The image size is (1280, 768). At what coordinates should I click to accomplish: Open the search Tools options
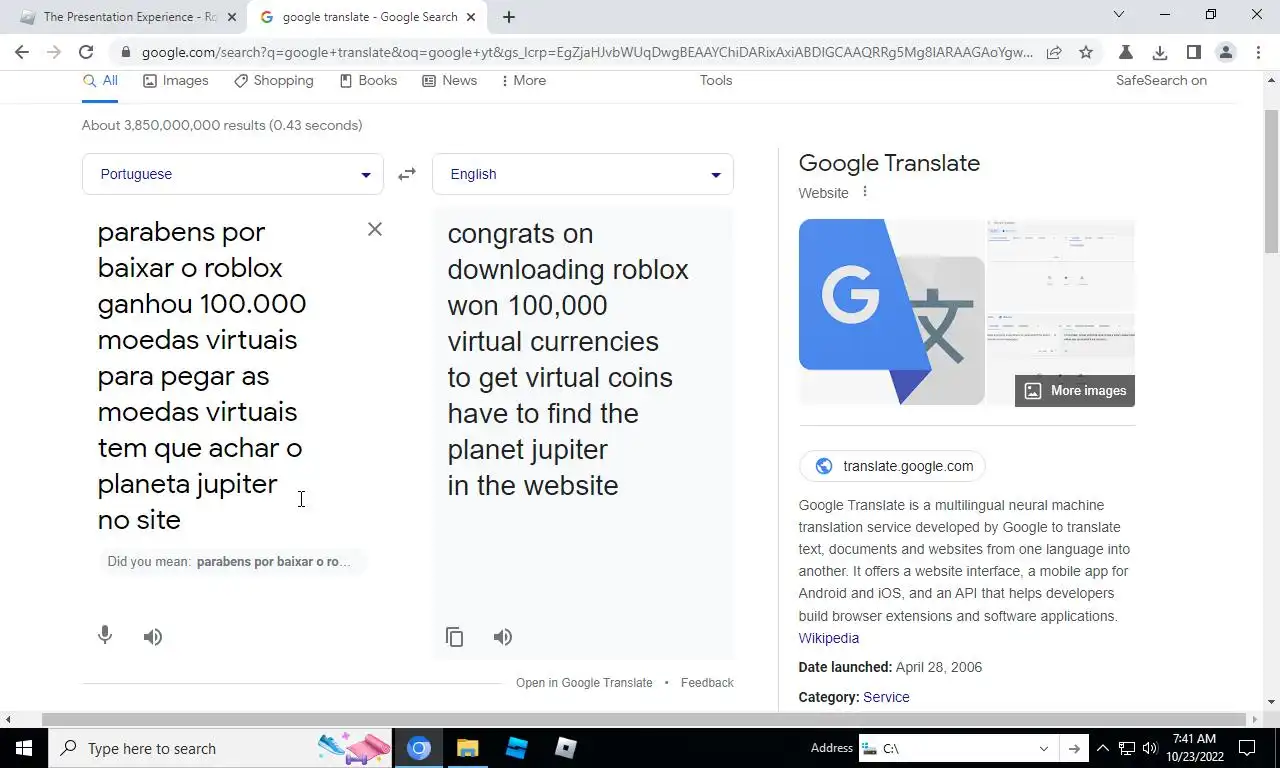coord(716,80)
